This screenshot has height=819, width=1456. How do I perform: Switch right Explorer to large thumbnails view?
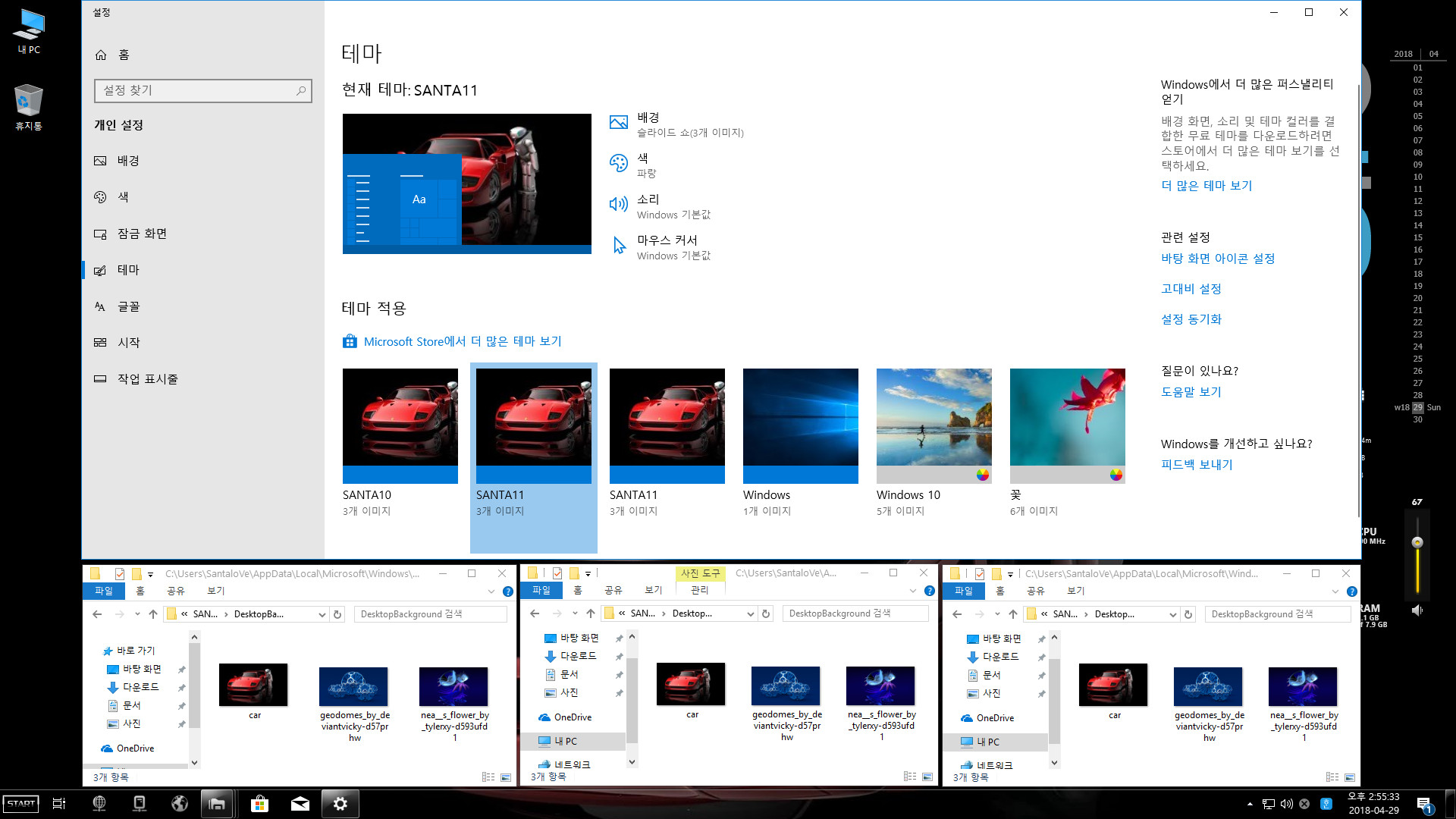coord(1350,777)
